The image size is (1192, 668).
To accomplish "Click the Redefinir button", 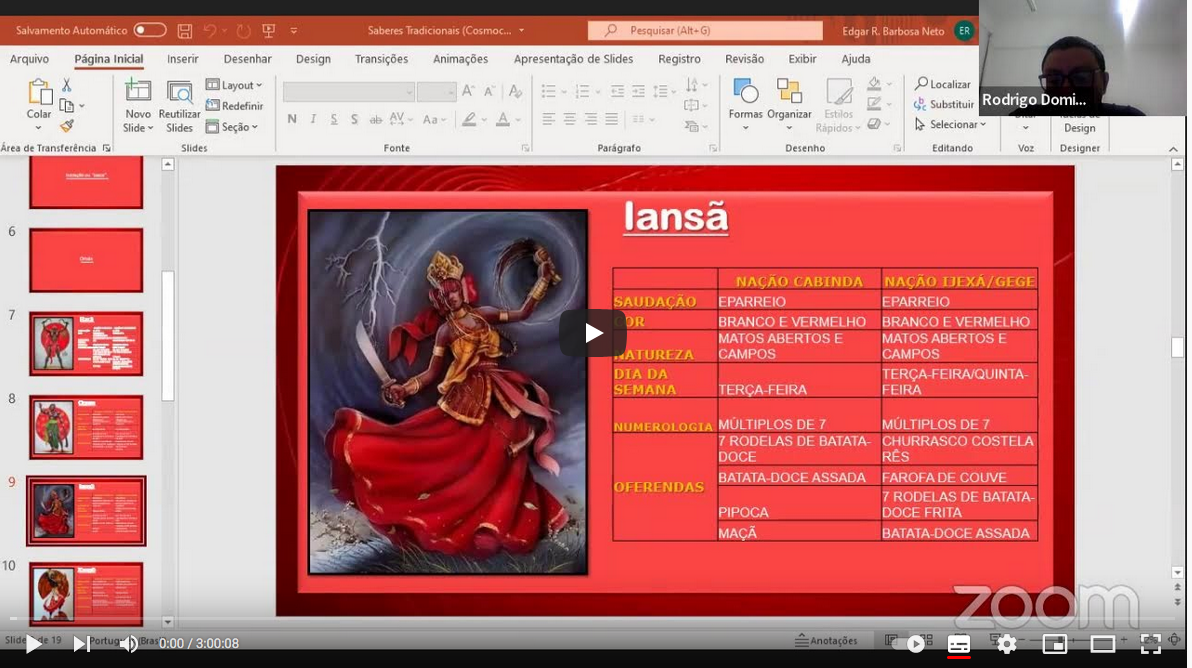I will (x=234, y=106).
